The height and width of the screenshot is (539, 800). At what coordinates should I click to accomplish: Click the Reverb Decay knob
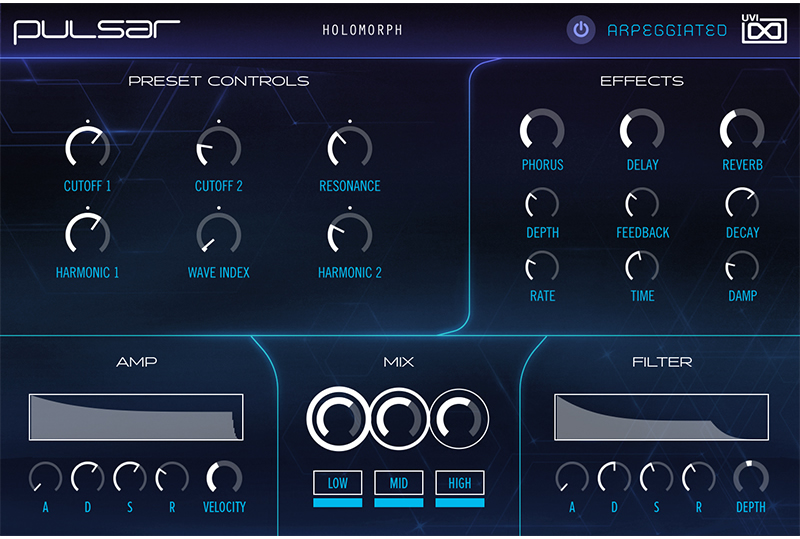(x=742, y=204)
